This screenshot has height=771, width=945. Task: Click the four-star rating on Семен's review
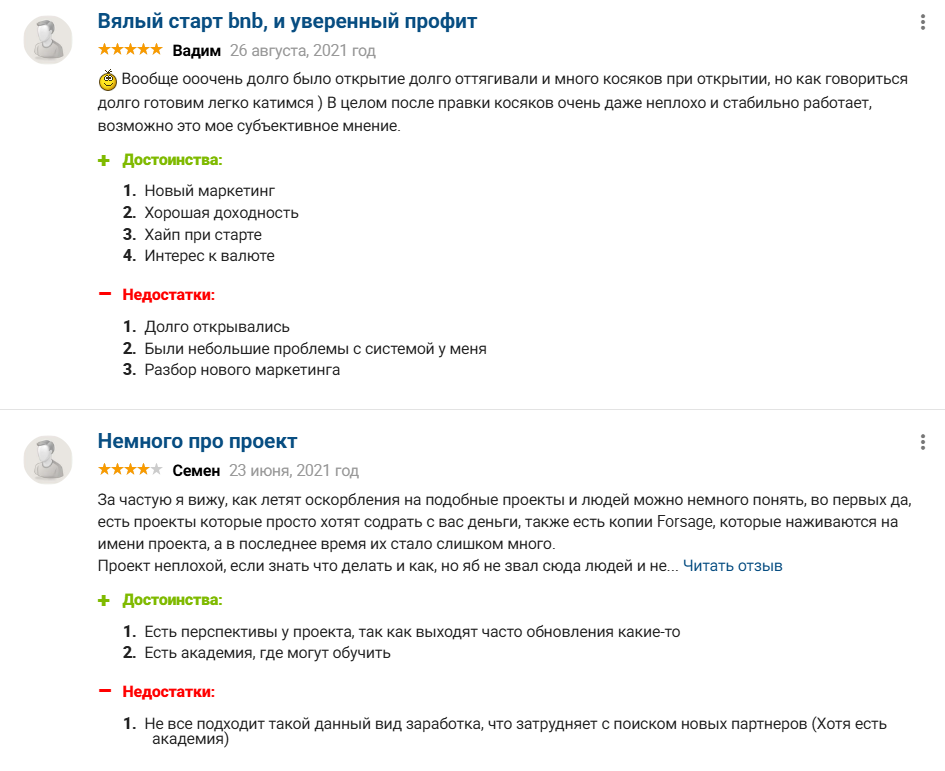tap(130, 469)
